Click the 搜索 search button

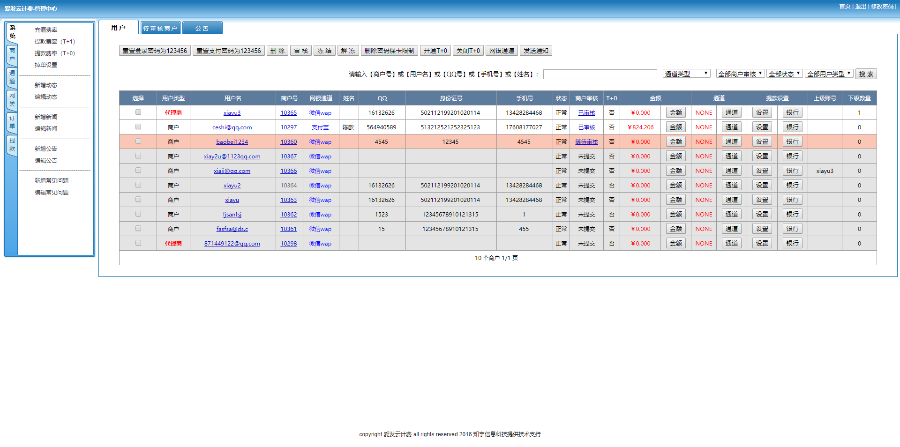(866, 74)
